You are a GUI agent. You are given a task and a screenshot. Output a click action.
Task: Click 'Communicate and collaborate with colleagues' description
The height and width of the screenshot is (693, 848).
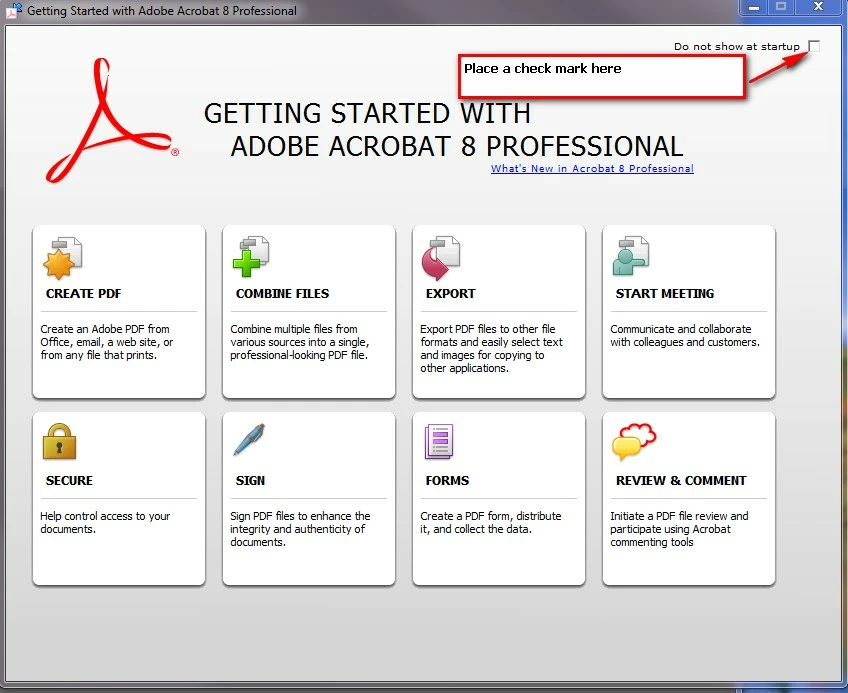click(x=685, y=335)
